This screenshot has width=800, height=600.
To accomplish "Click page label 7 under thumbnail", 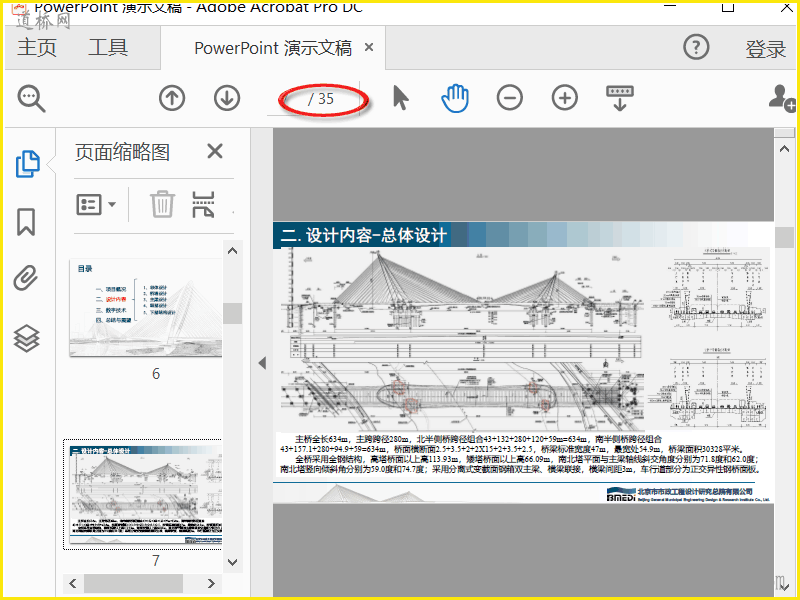I will pos(156,561).
